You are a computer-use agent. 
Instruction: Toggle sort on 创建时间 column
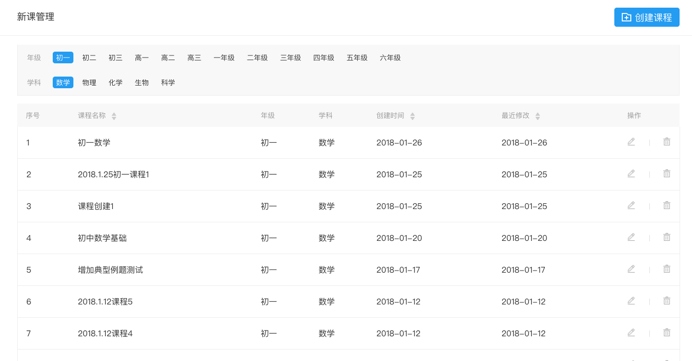coord(412,116)
